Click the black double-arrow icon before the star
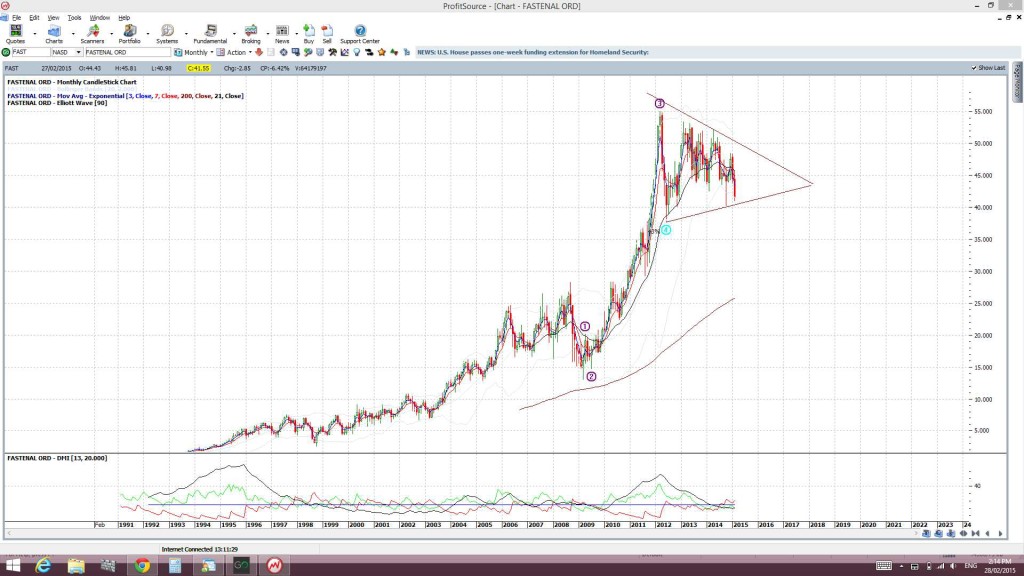The height and width of the screenshot is (576, 1024). (x=369, y=52)
